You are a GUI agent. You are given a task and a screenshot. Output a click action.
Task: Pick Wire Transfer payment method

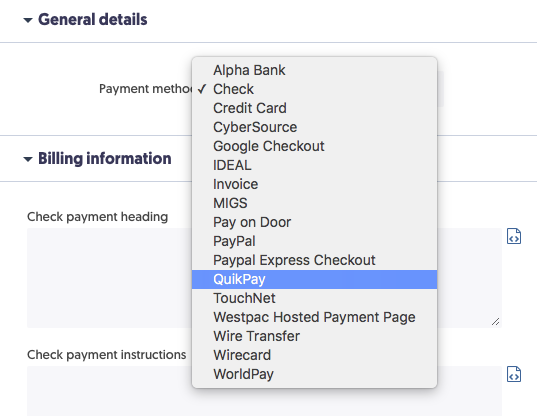314,336
